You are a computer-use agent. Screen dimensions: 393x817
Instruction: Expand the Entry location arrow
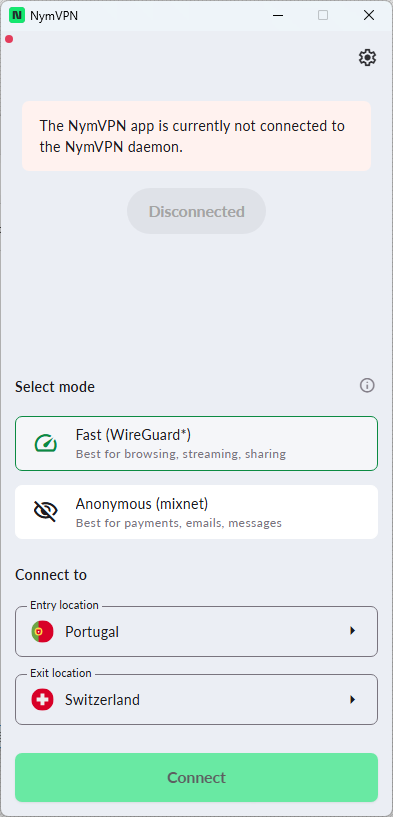[x=353, y=631]
